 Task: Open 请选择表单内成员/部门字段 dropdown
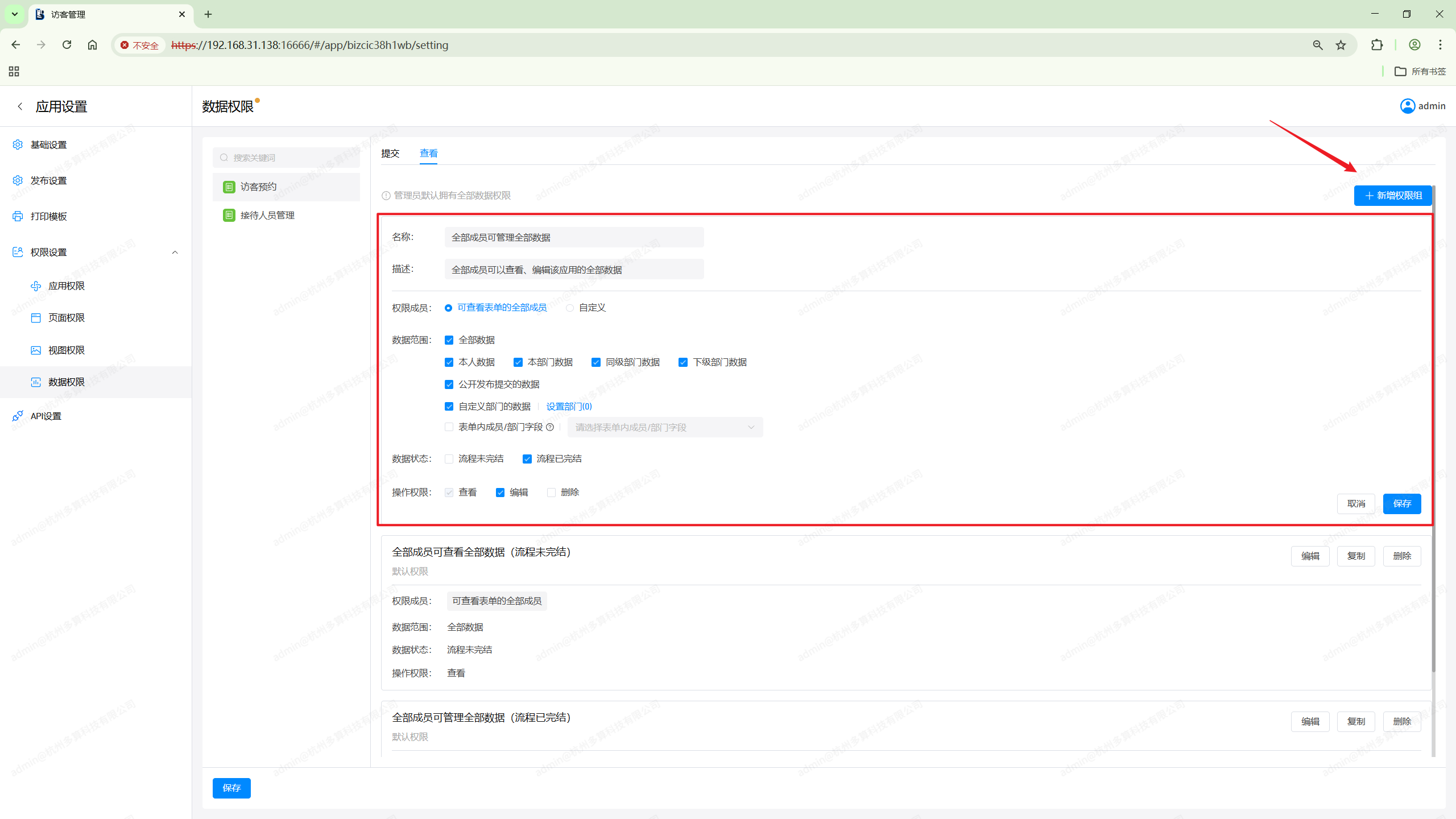[x=664, y=427]
